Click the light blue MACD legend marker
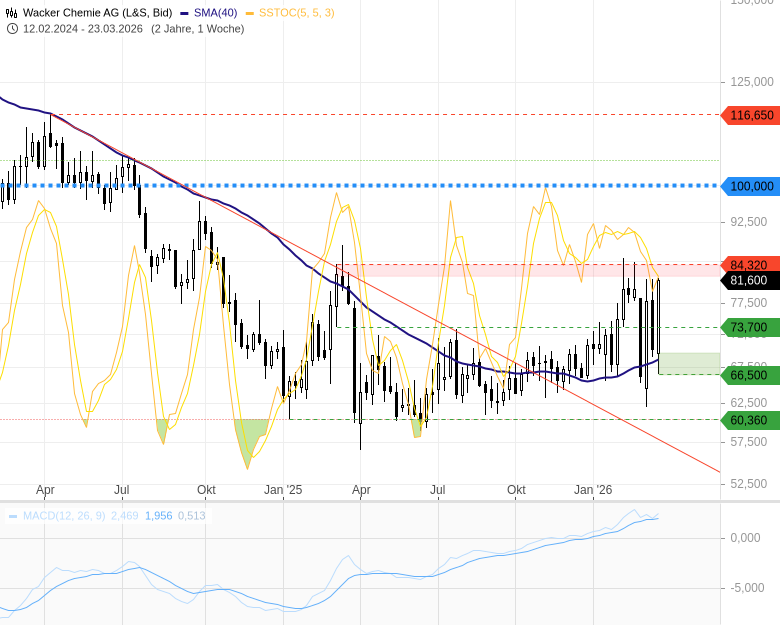780x625 pixels. tap(13, 516)
